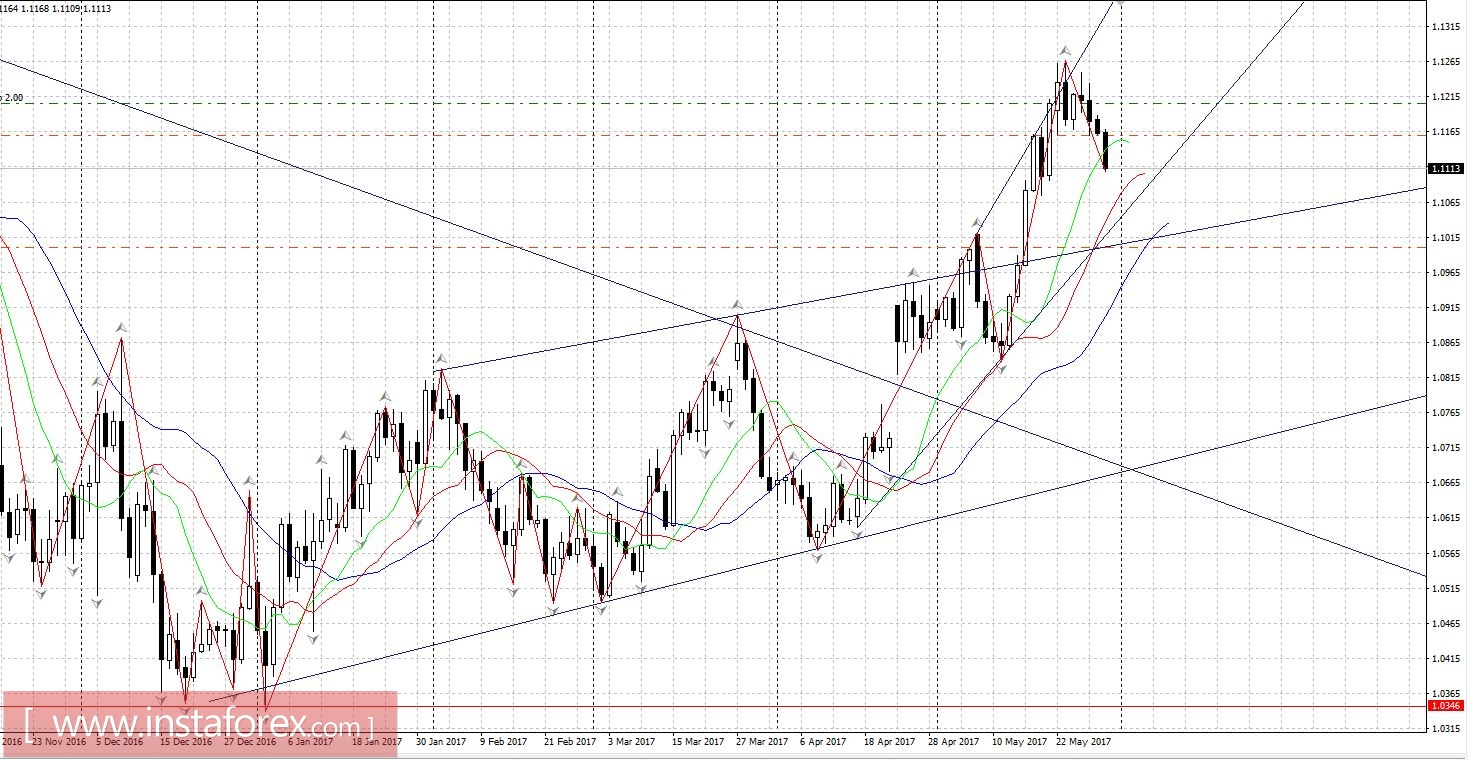Select the 2.00 expansion level label on the left
Viewport: 1468px width, 760px height.
click(12, 98)
